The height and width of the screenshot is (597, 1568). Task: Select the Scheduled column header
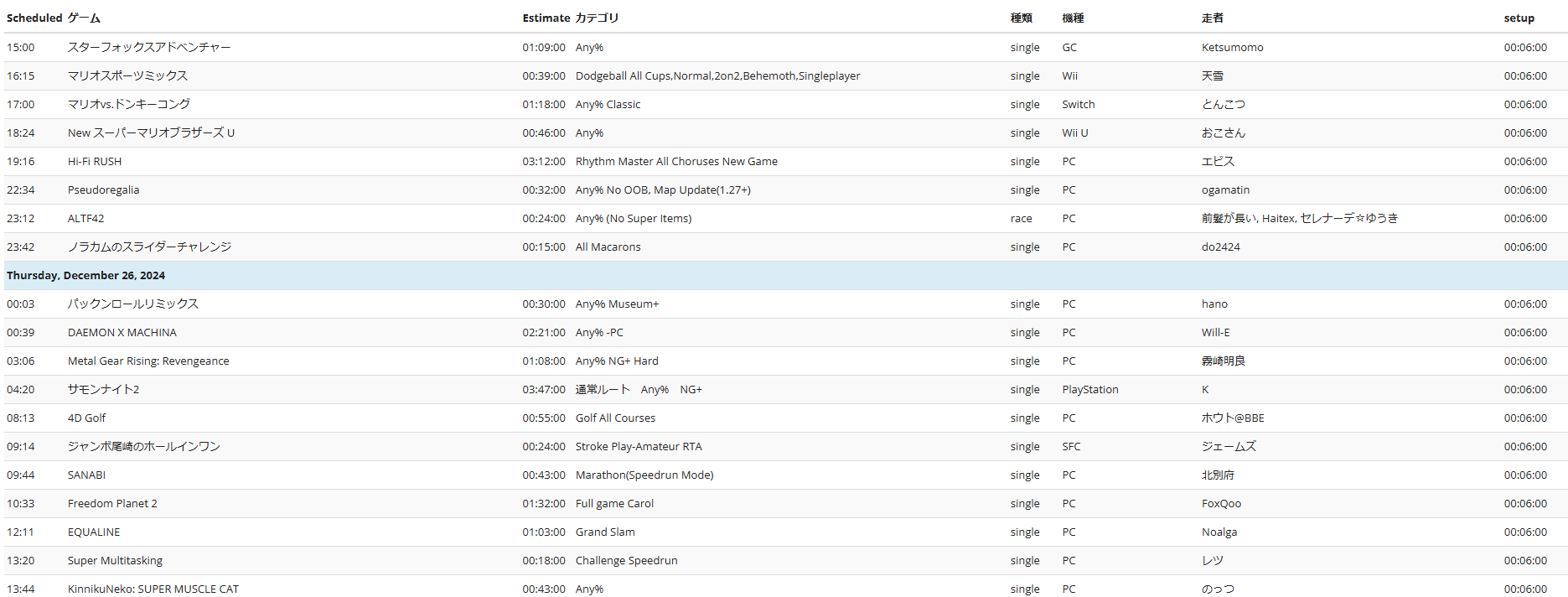pyautogui.click(x=34, y=18)
